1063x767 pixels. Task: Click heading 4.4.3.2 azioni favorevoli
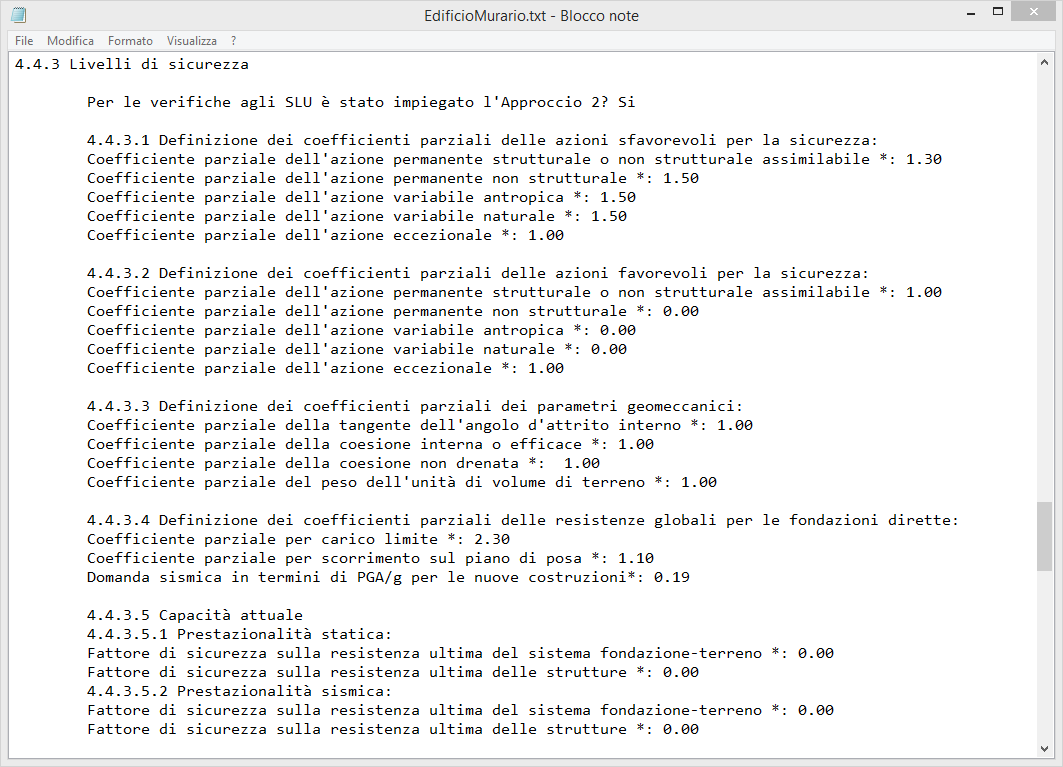click(477, 273)
